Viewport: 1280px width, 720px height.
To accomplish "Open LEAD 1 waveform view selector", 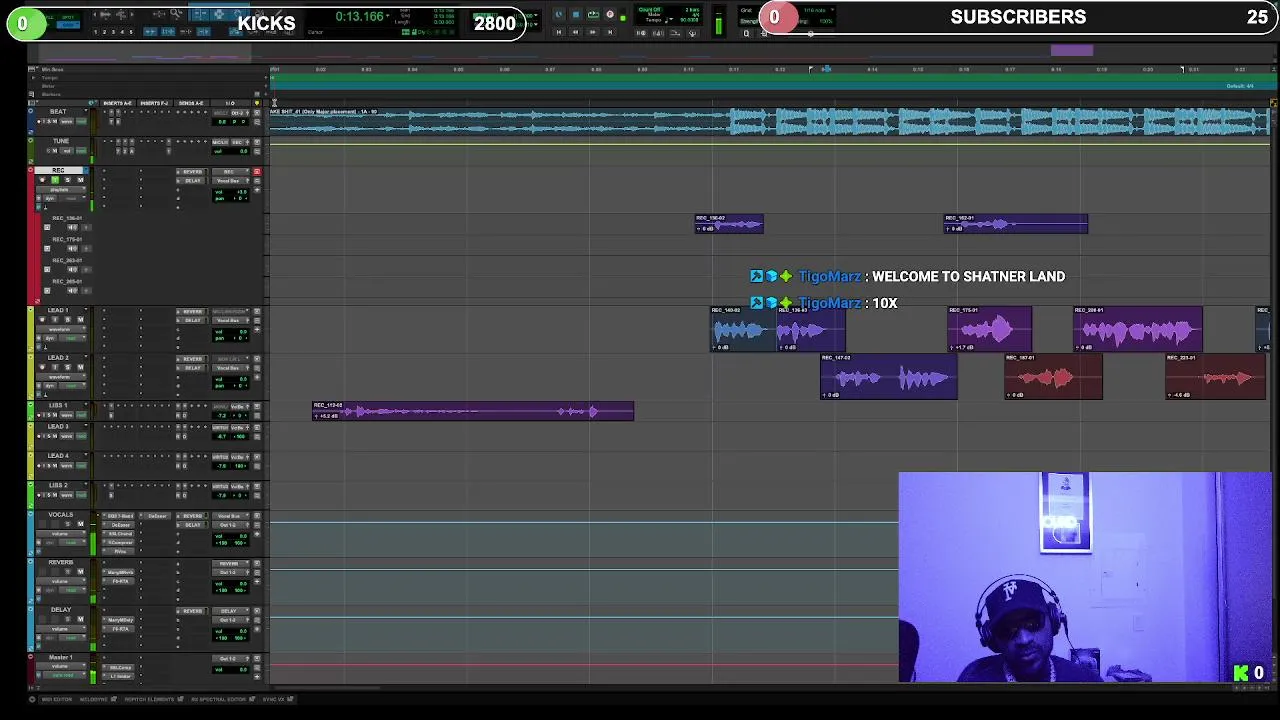I will [61, 330].
